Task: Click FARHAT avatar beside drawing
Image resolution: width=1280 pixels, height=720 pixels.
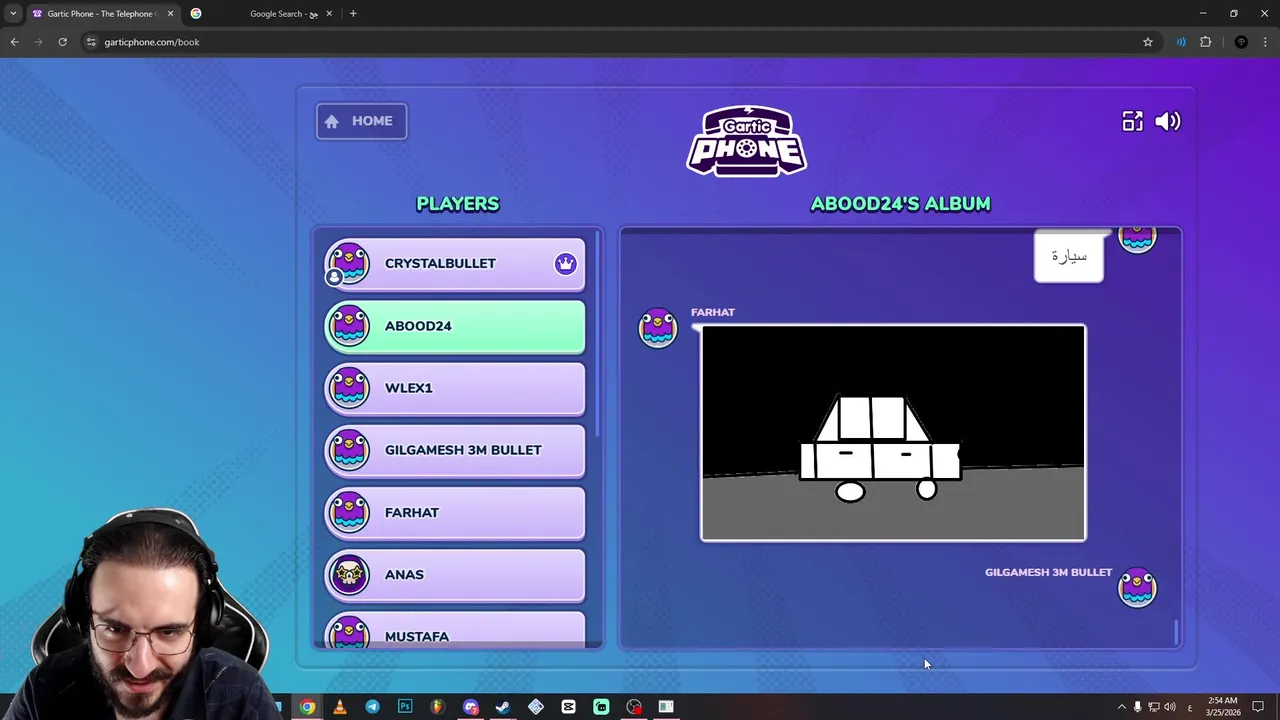Action: (658, 329)
